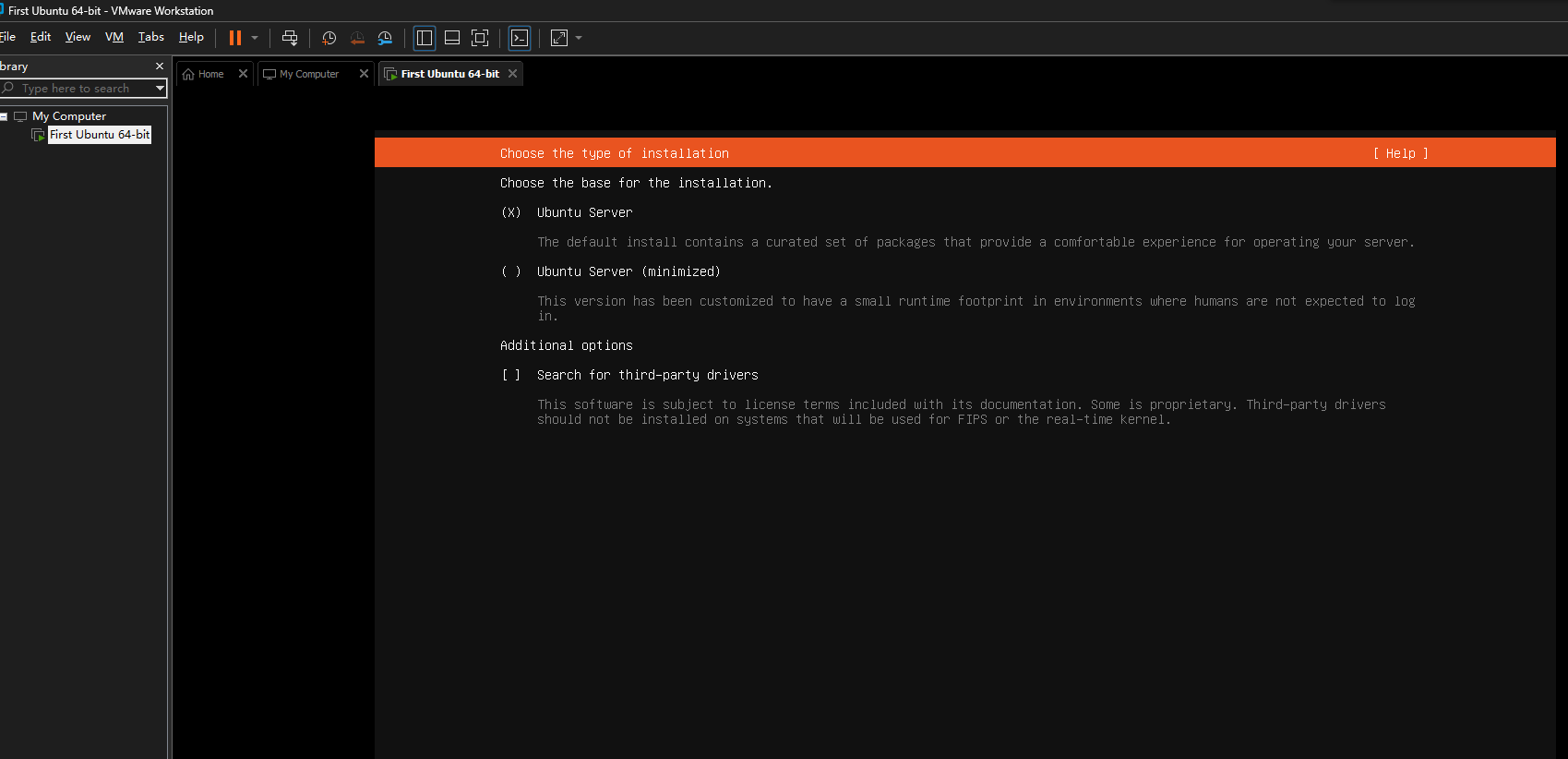Toggle the thumbnail bar view
The image size is (1568, 759).
coord(452,38)
